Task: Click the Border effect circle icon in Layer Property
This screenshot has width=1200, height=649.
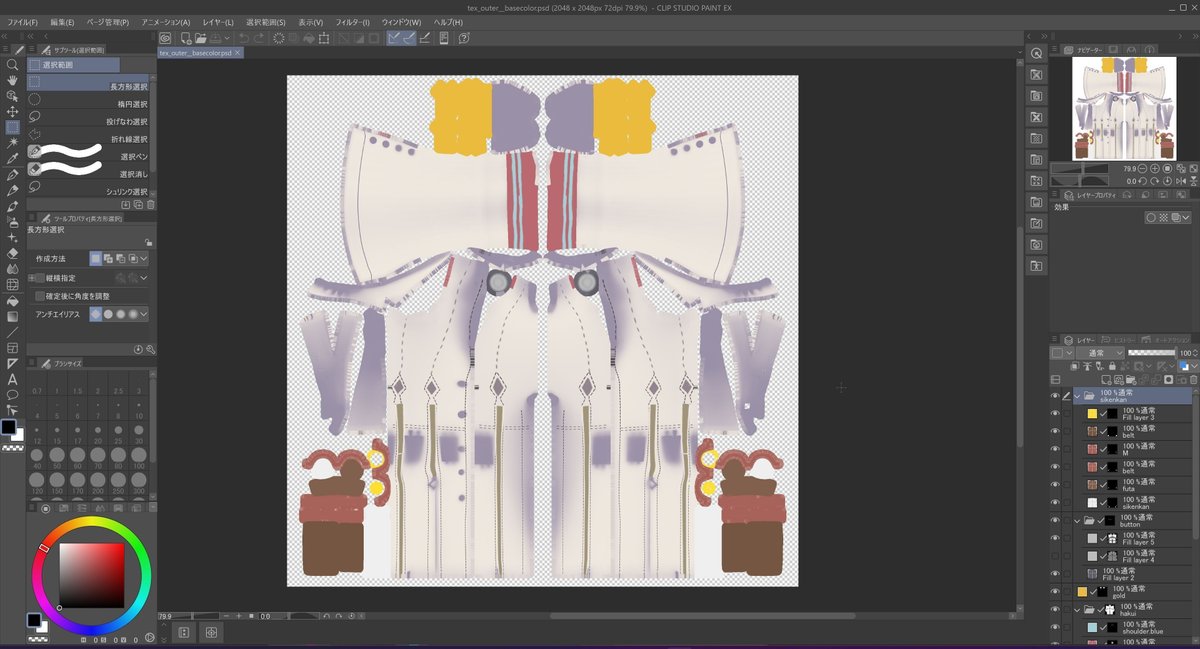Action: pyautogui.click(x=1151, y=217)
